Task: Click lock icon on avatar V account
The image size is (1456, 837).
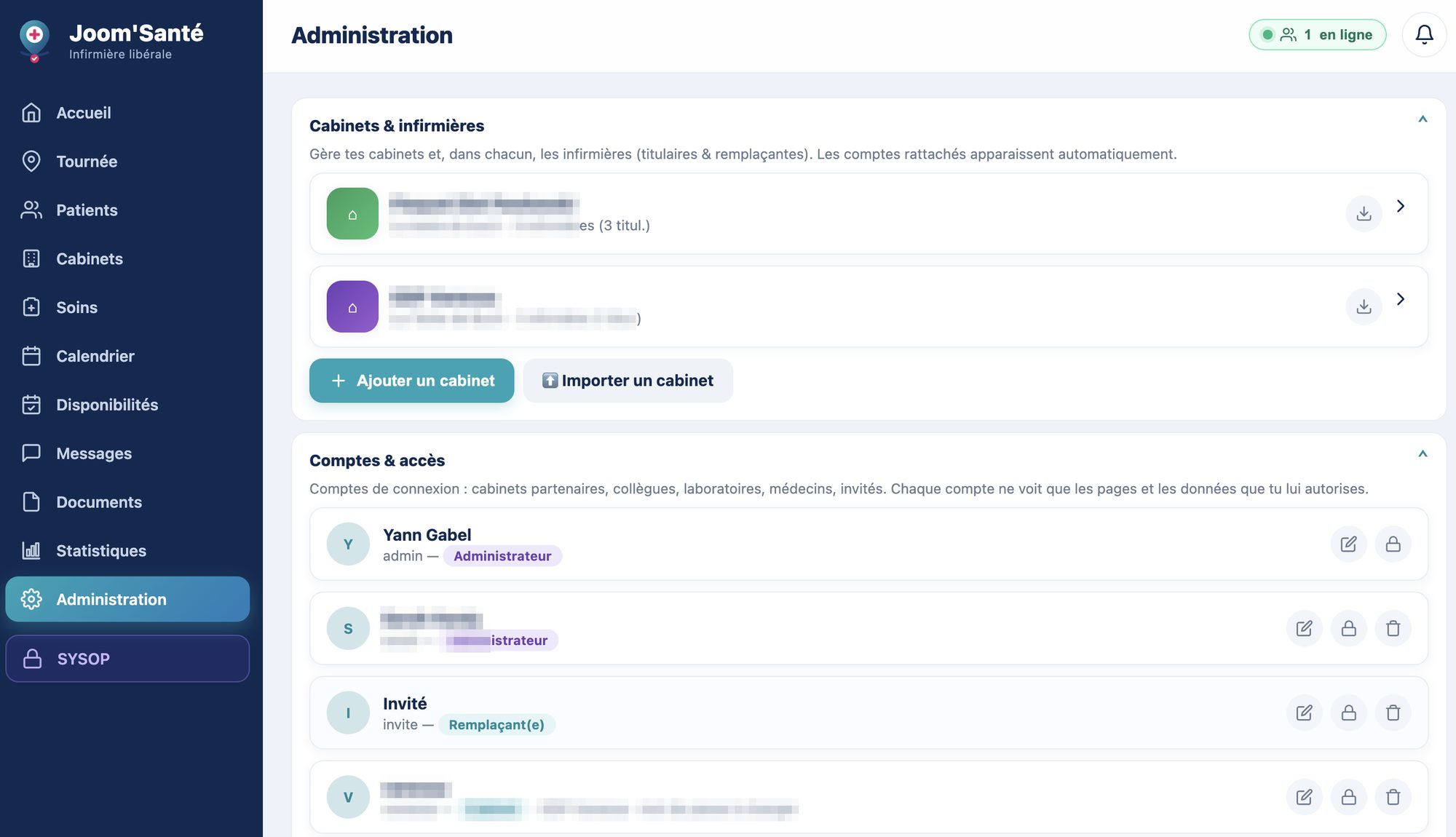Action: coord(1348,797)
